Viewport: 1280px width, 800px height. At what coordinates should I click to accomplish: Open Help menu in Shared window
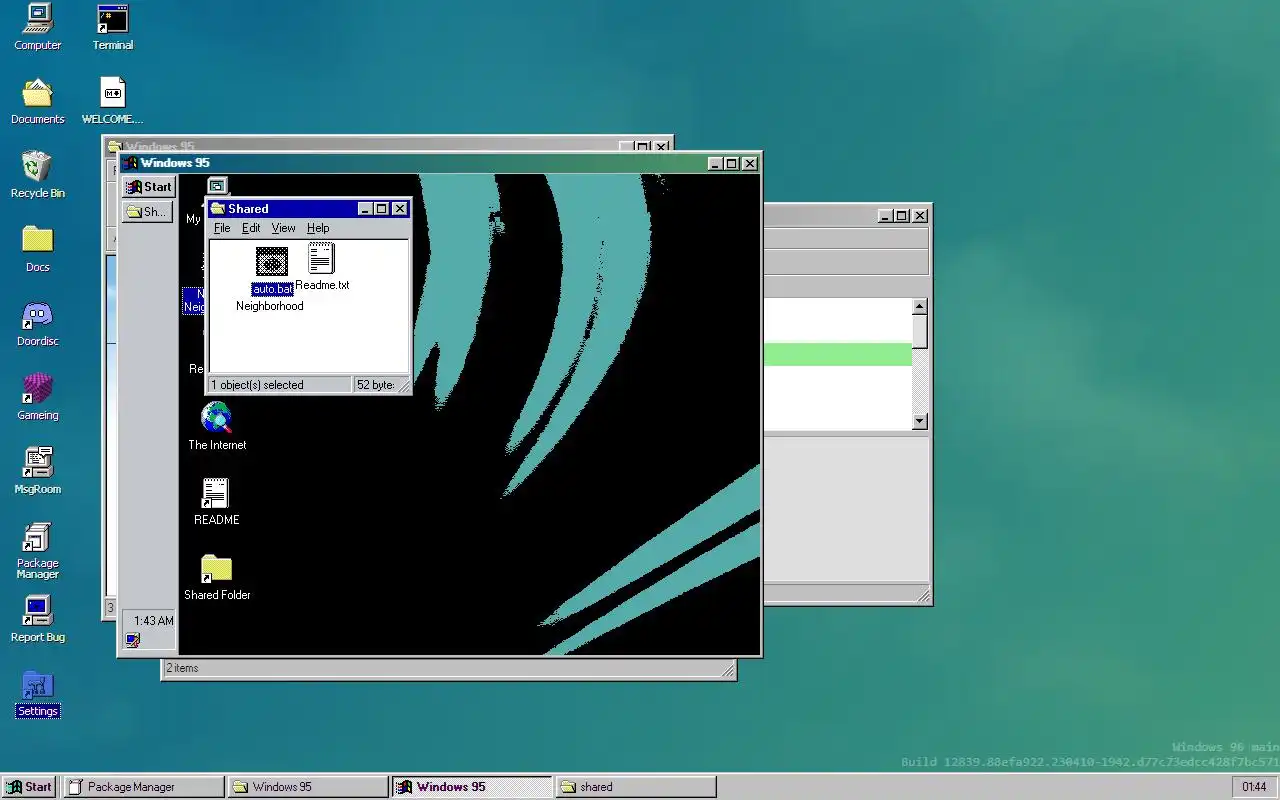click(x=318, y=228)
